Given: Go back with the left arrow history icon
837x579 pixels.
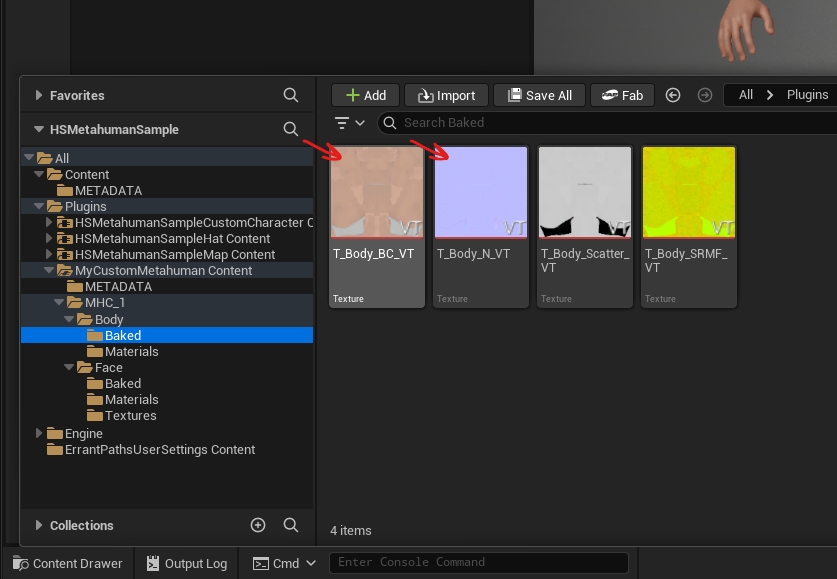Looking at the screenshot, I should coord(673,95).
